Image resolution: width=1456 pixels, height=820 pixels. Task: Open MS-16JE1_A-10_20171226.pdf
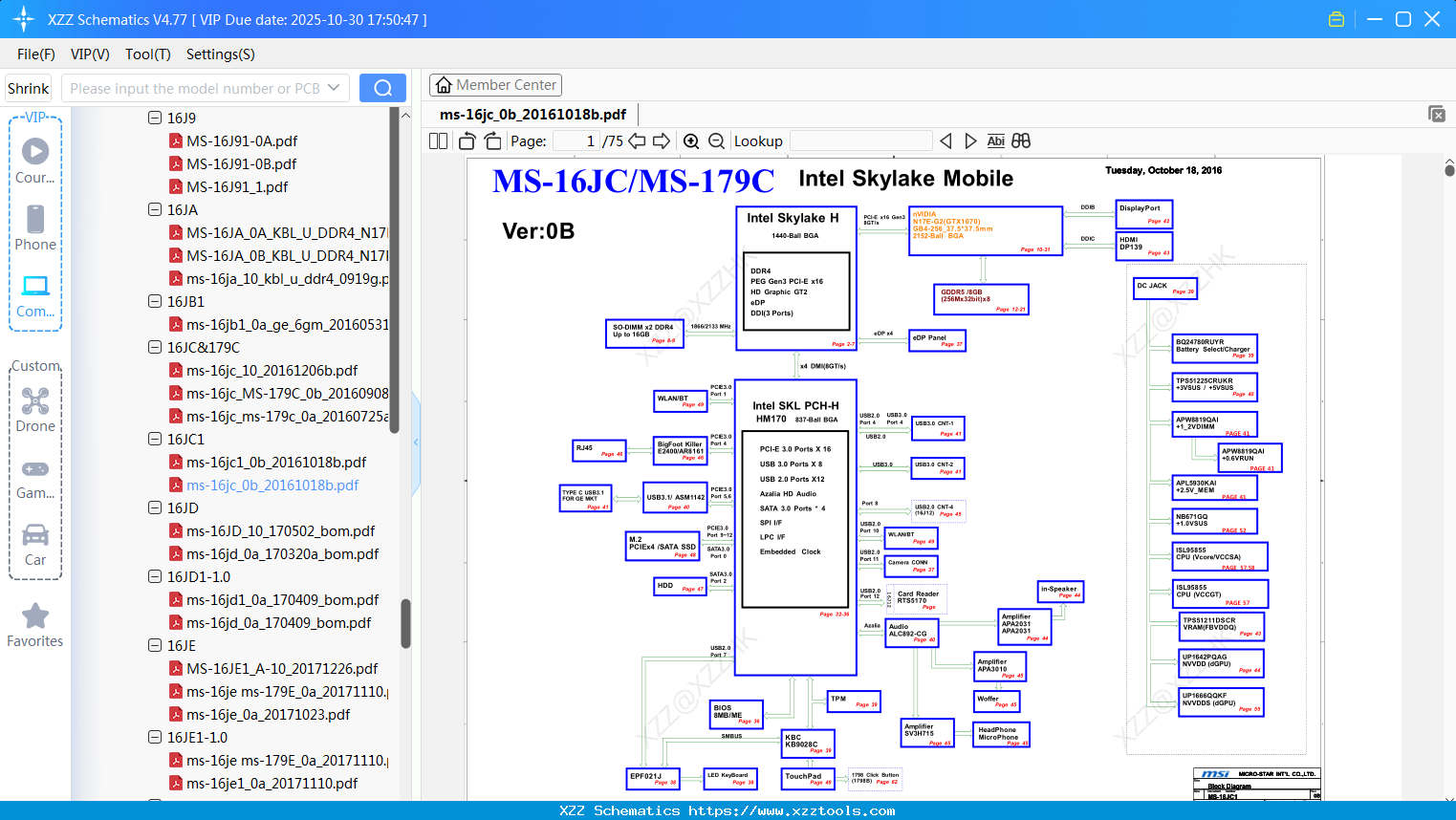[282, 668]
